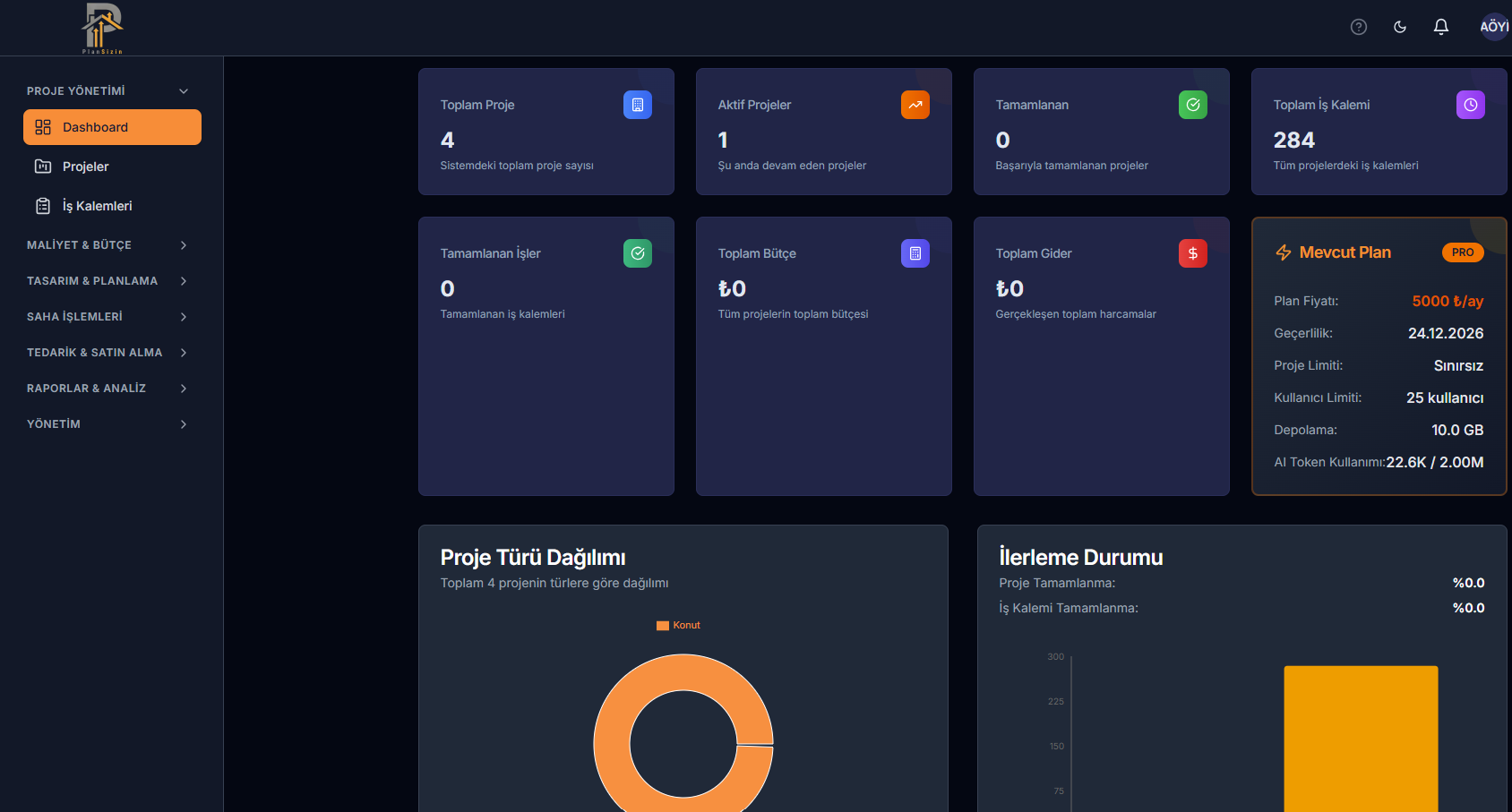
Task: Toggle dark mode using the moon icon
Action: 1399,27
